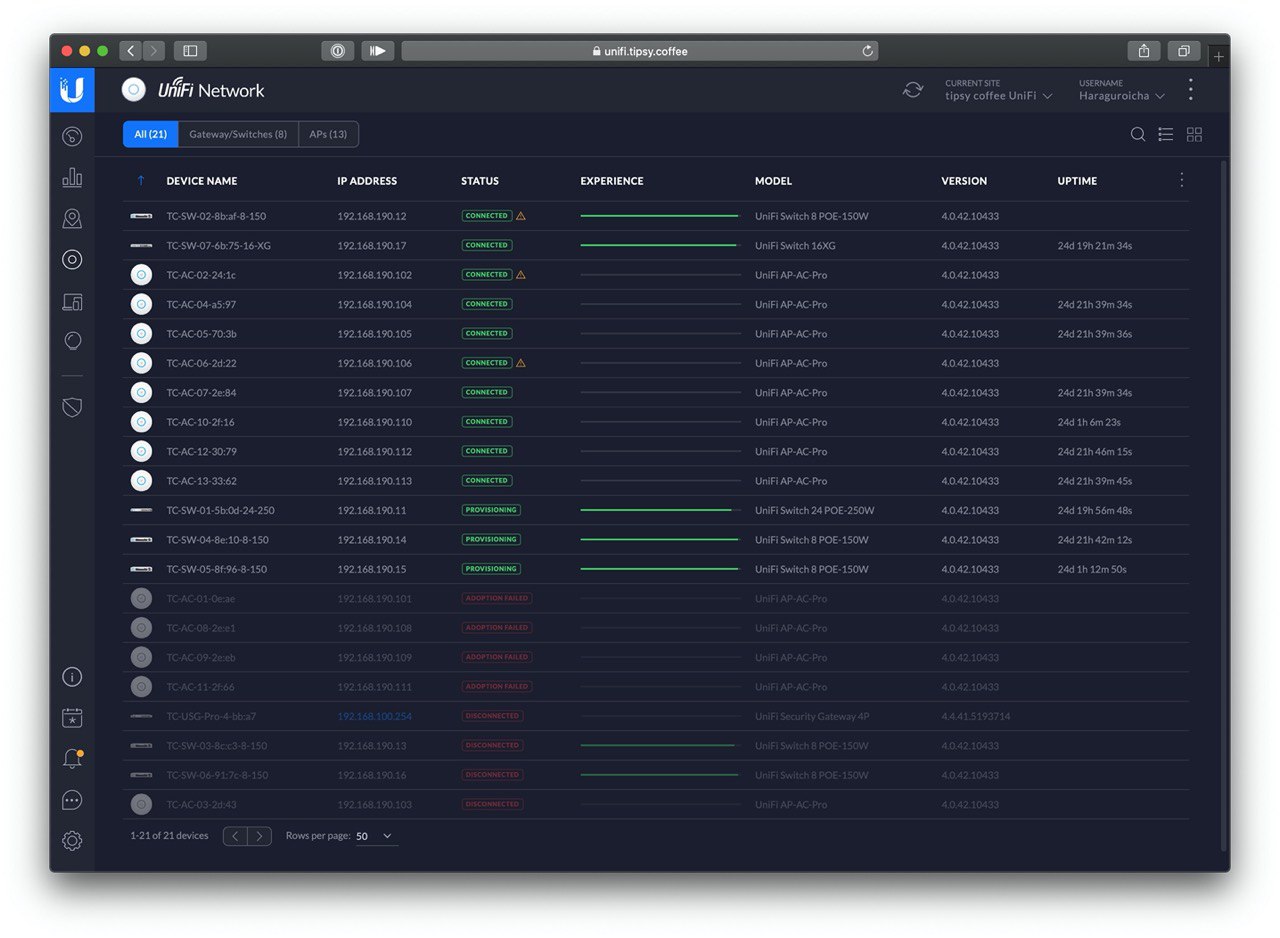Open the info icon in the sidebar
Viewport: 1280px width, 938px height.
pyautogui.click(x=72, y=677)
